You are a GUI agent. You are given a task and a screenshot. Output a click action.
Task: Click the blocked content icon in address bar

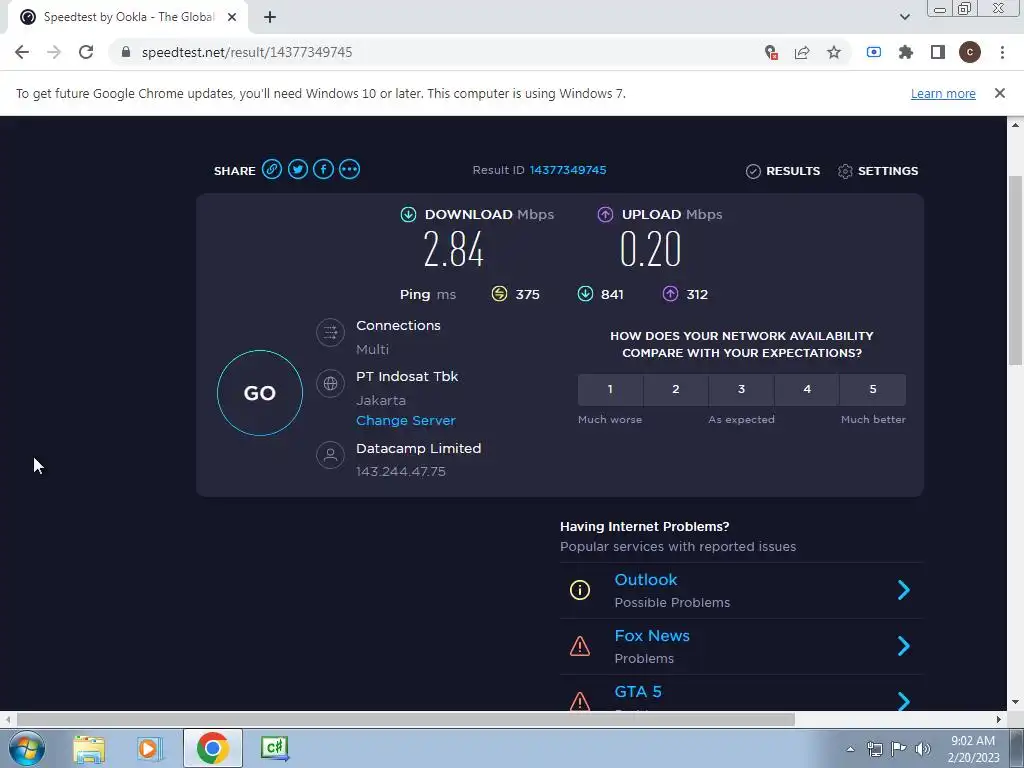tap(771, 52)
